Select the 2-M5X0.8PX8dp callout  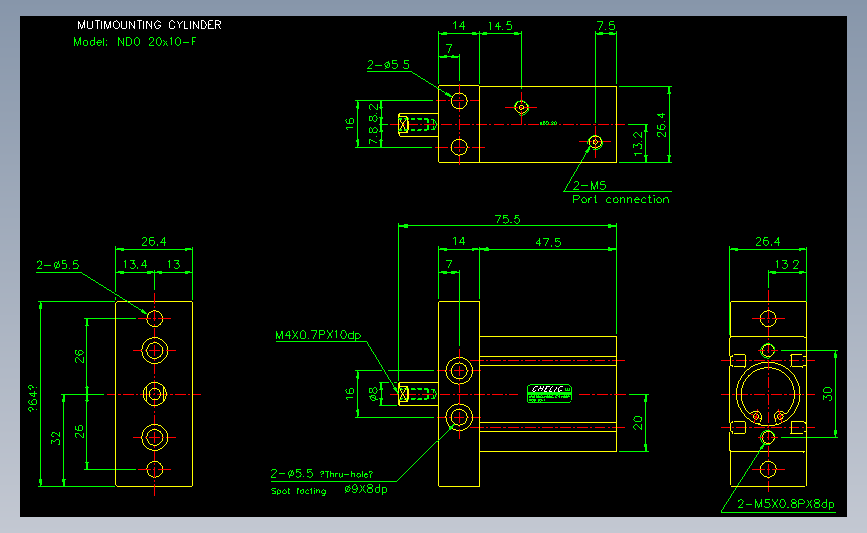tap(786, 504)
